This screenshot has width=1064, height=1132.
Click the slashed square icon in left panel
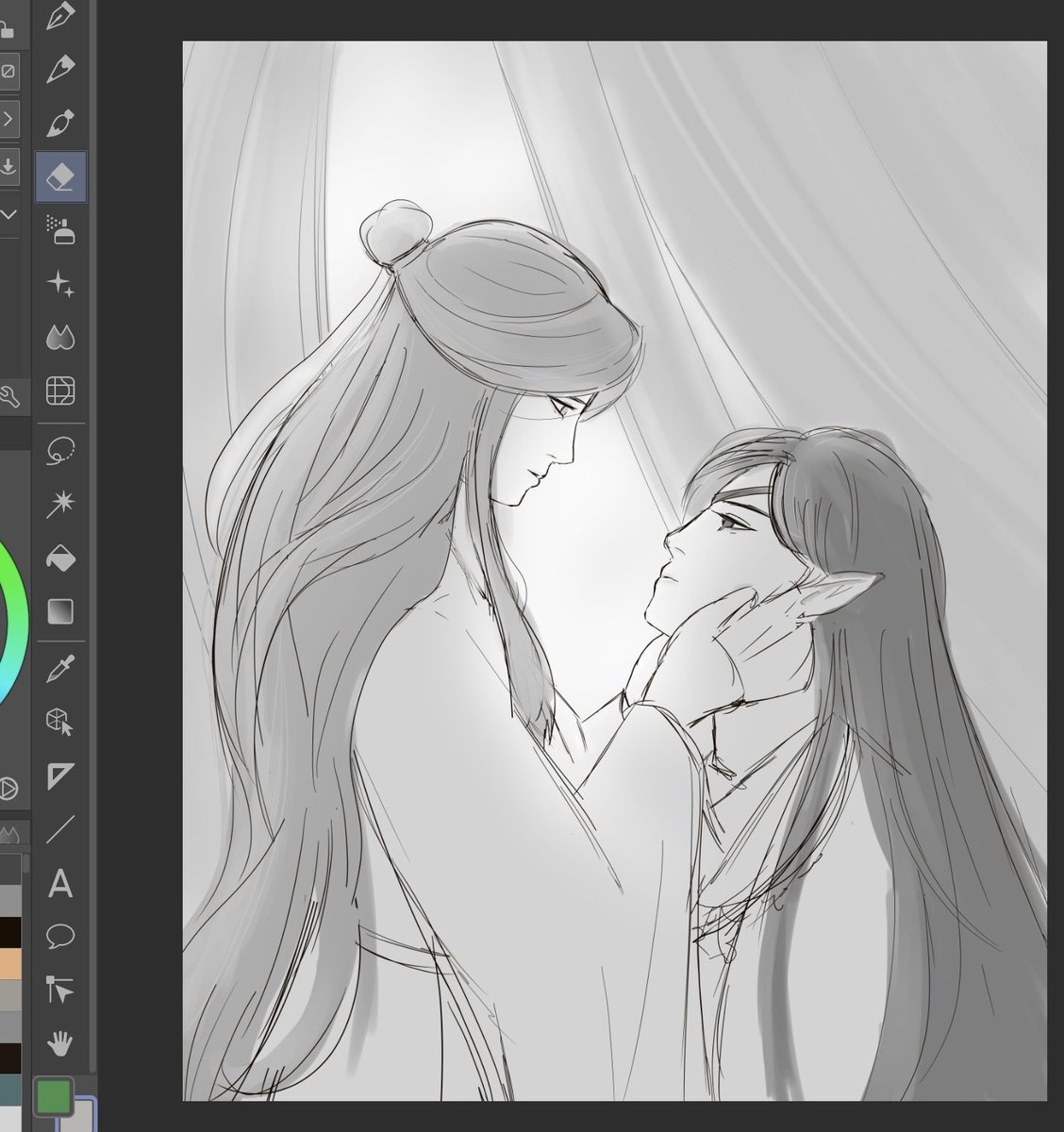[8, 72]
